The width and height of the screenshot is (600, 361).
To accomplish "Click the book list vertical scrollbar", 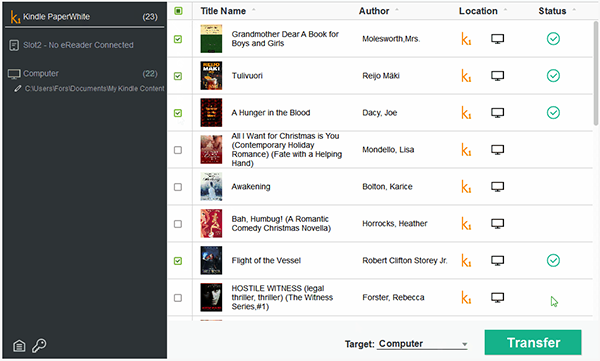I will click(595, 73).
